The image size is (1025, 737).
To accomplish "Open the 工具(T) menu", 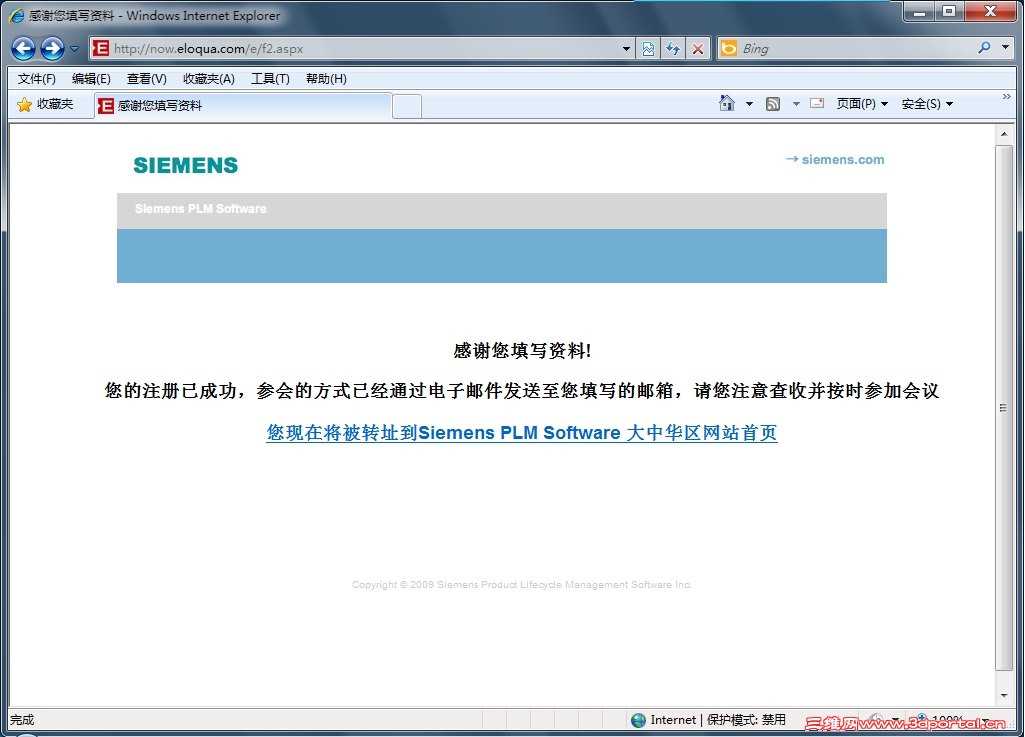I will 270,79.
